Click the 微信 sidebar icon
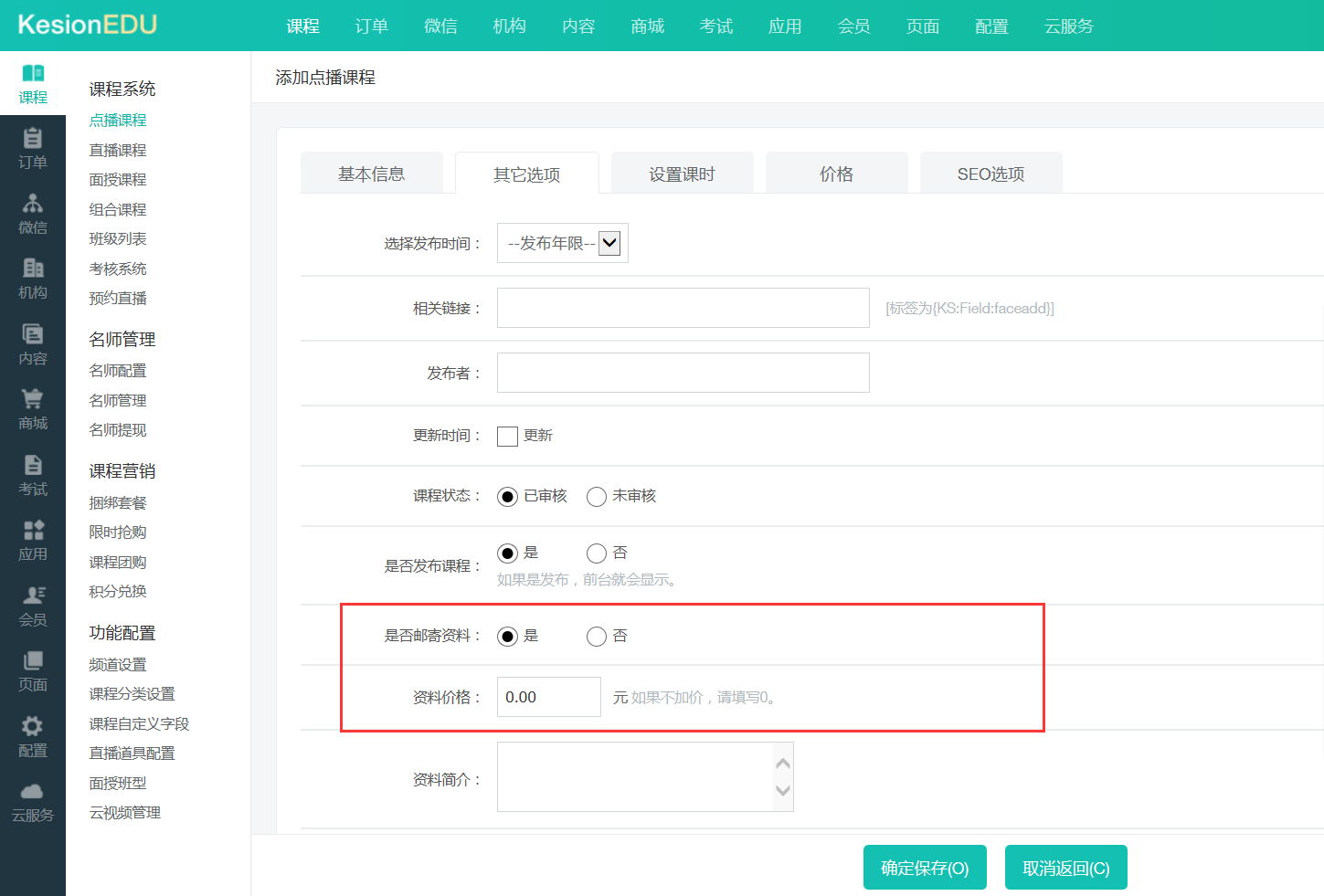Viewport: 1324px width, 896px height. (33, 205)
